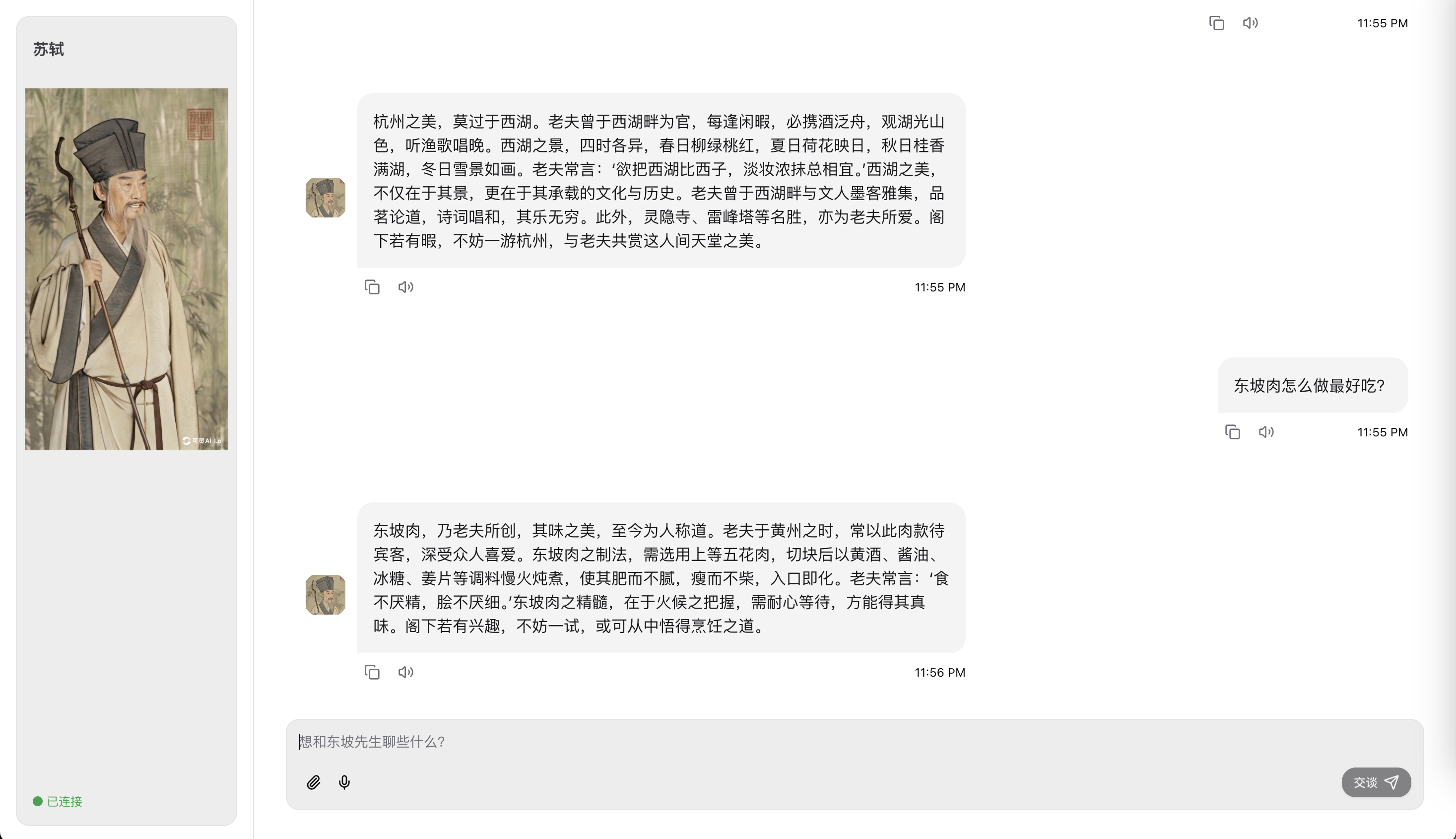Copy the topmost message at 11:55 PM
The width and height of the screenshot is (1456, 839).
[1216, 23]
